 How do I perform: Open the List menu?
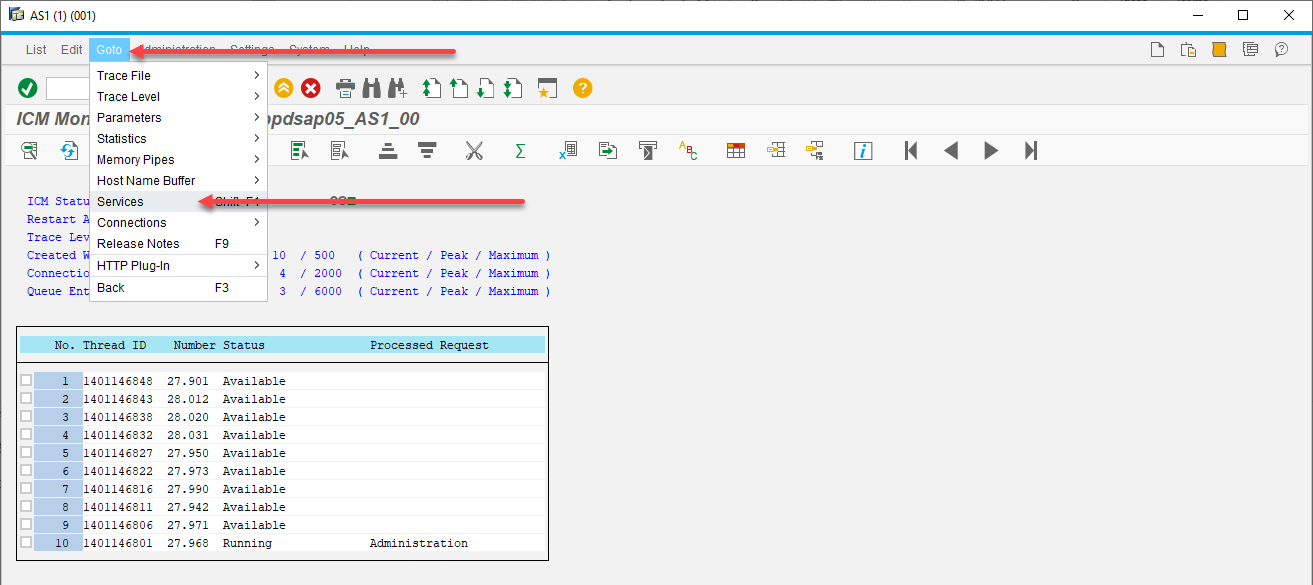click(36, 50)
